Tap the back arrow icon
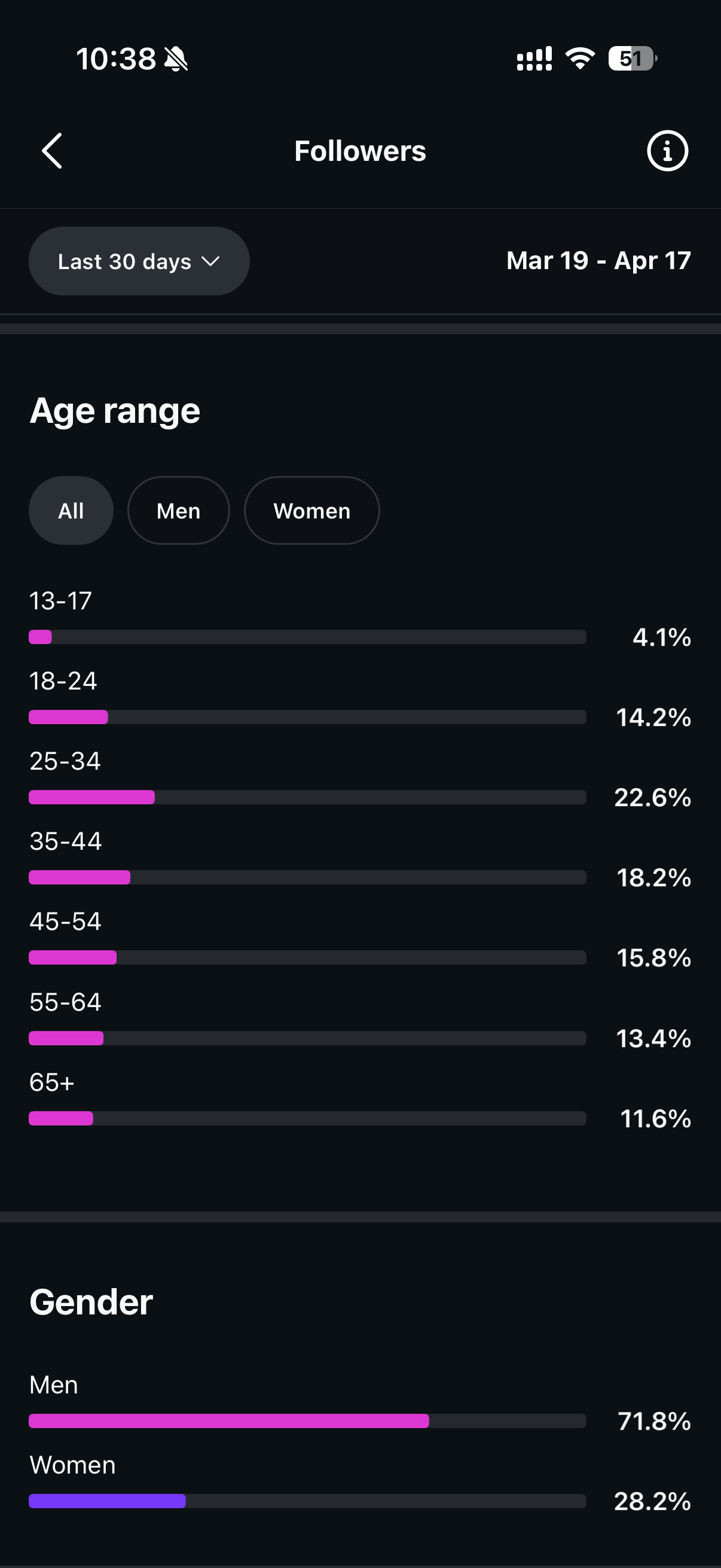The image size is (721, 1568). pyautogui.click(x=53, y=151)
